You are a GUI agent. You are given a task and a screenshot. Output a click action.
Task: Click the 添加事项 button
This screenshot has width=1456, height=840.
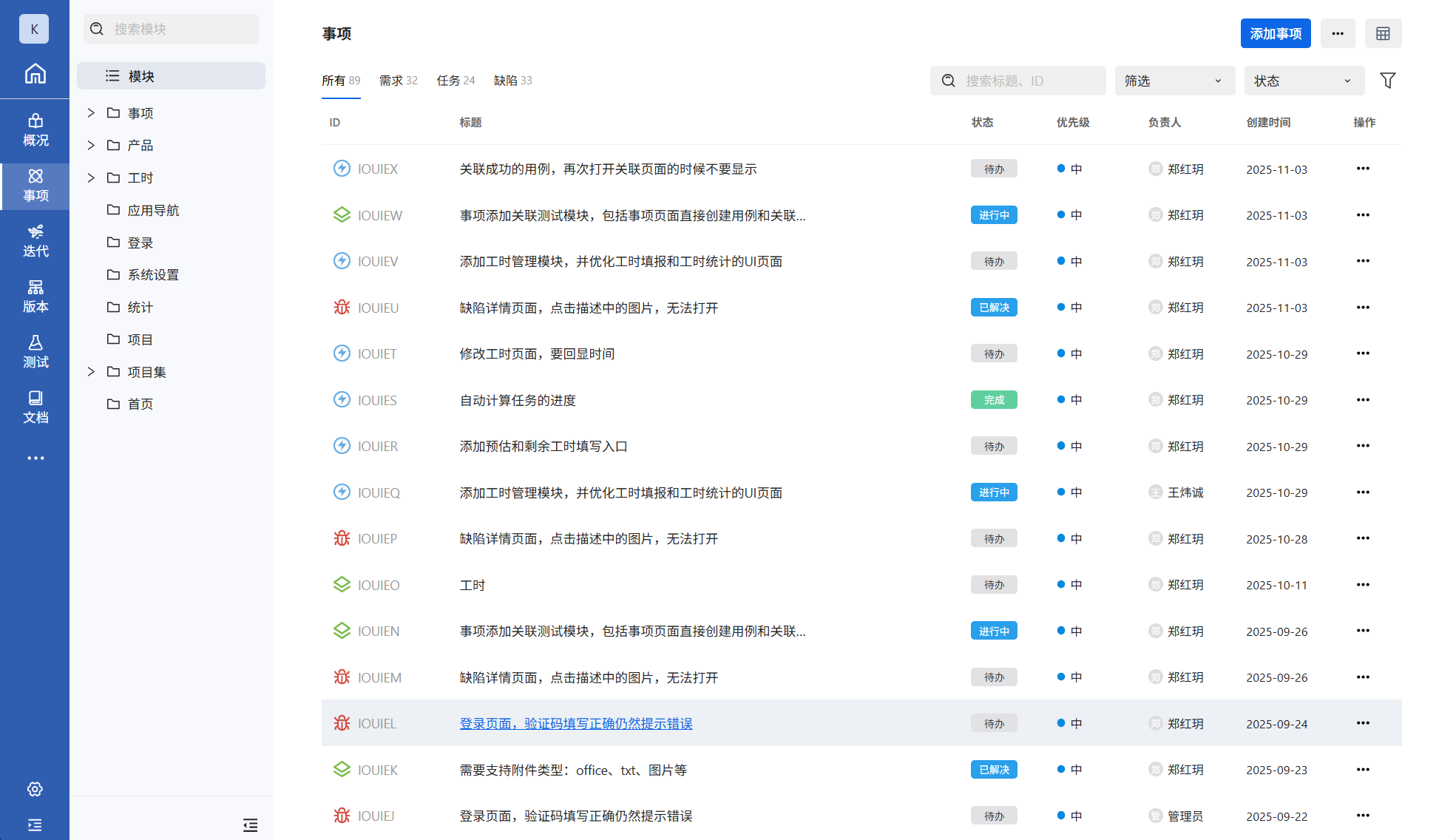[1275, 33]
